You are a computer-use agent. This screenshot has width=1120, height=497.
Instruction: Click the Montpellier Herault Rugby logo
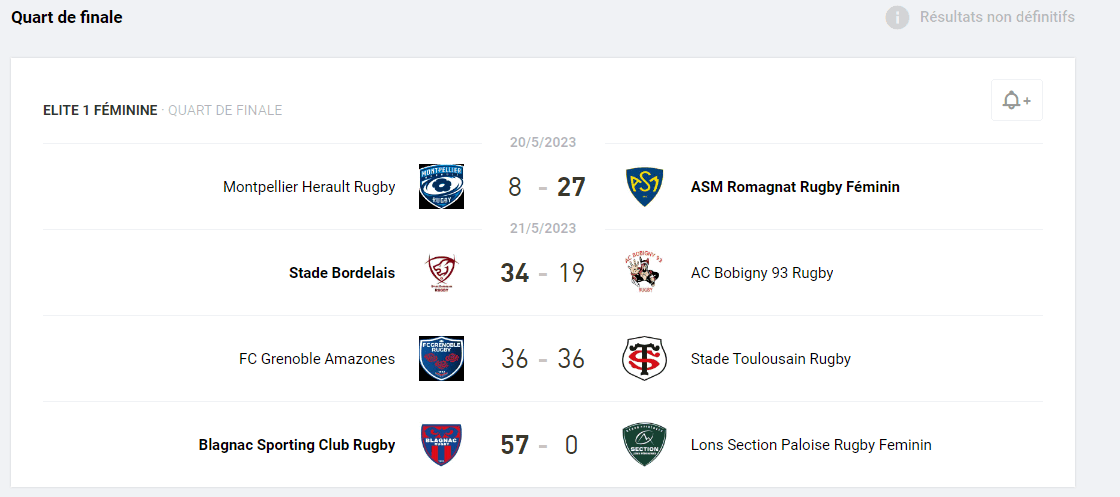[441, 187]
